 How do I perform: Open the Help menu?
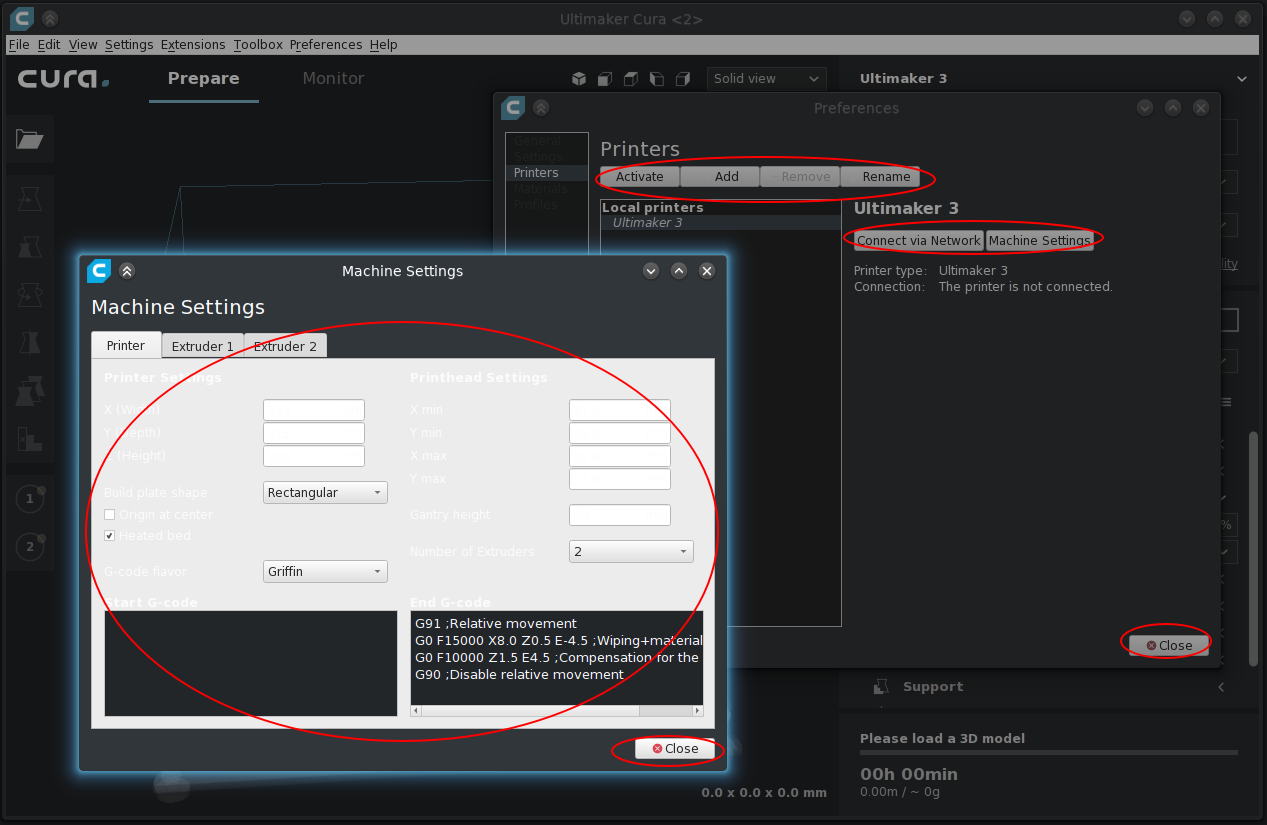383,44
